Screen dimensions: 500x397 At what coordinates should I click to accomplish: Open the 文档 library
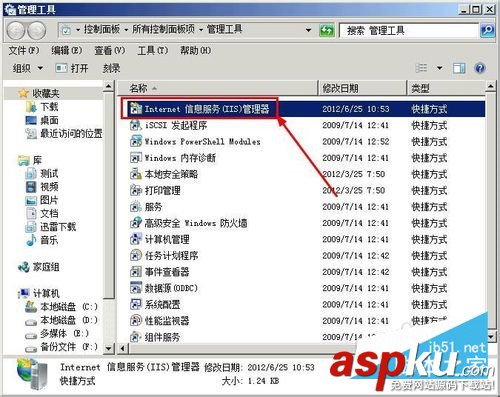[49, 213]
